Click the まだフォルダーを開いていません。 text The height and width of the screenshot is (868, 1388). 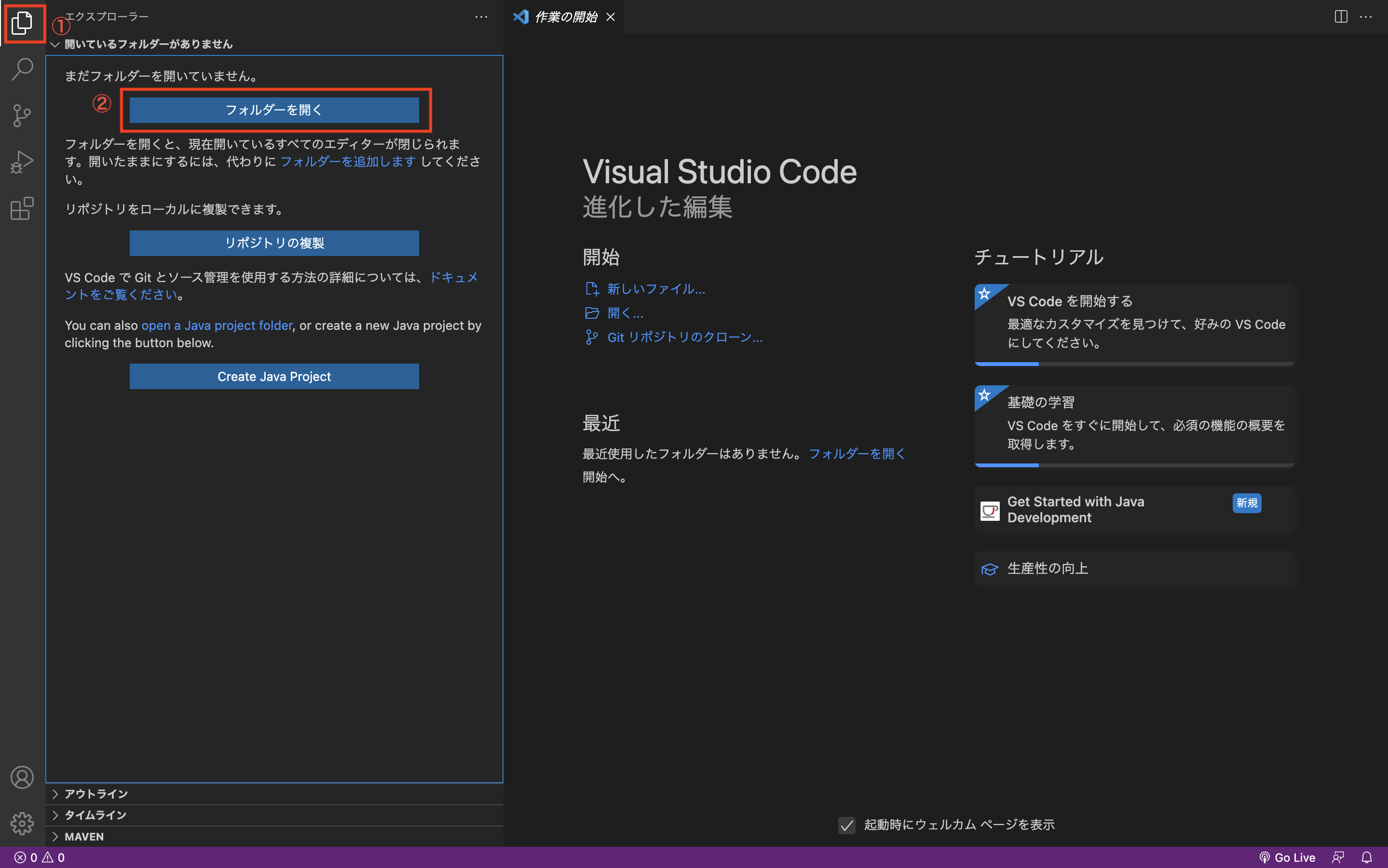162,76
